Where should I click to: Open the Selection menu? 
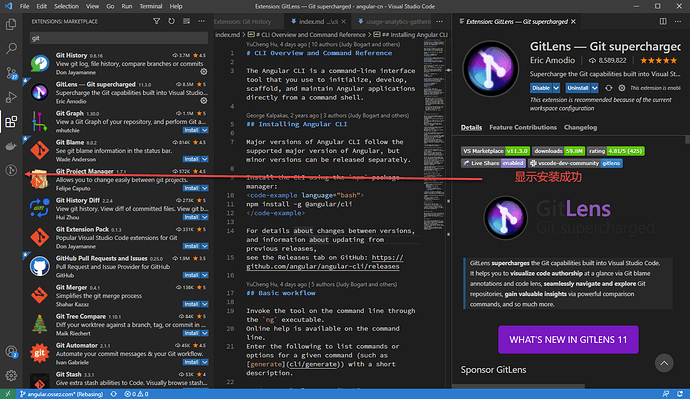(x=66, y=6)
